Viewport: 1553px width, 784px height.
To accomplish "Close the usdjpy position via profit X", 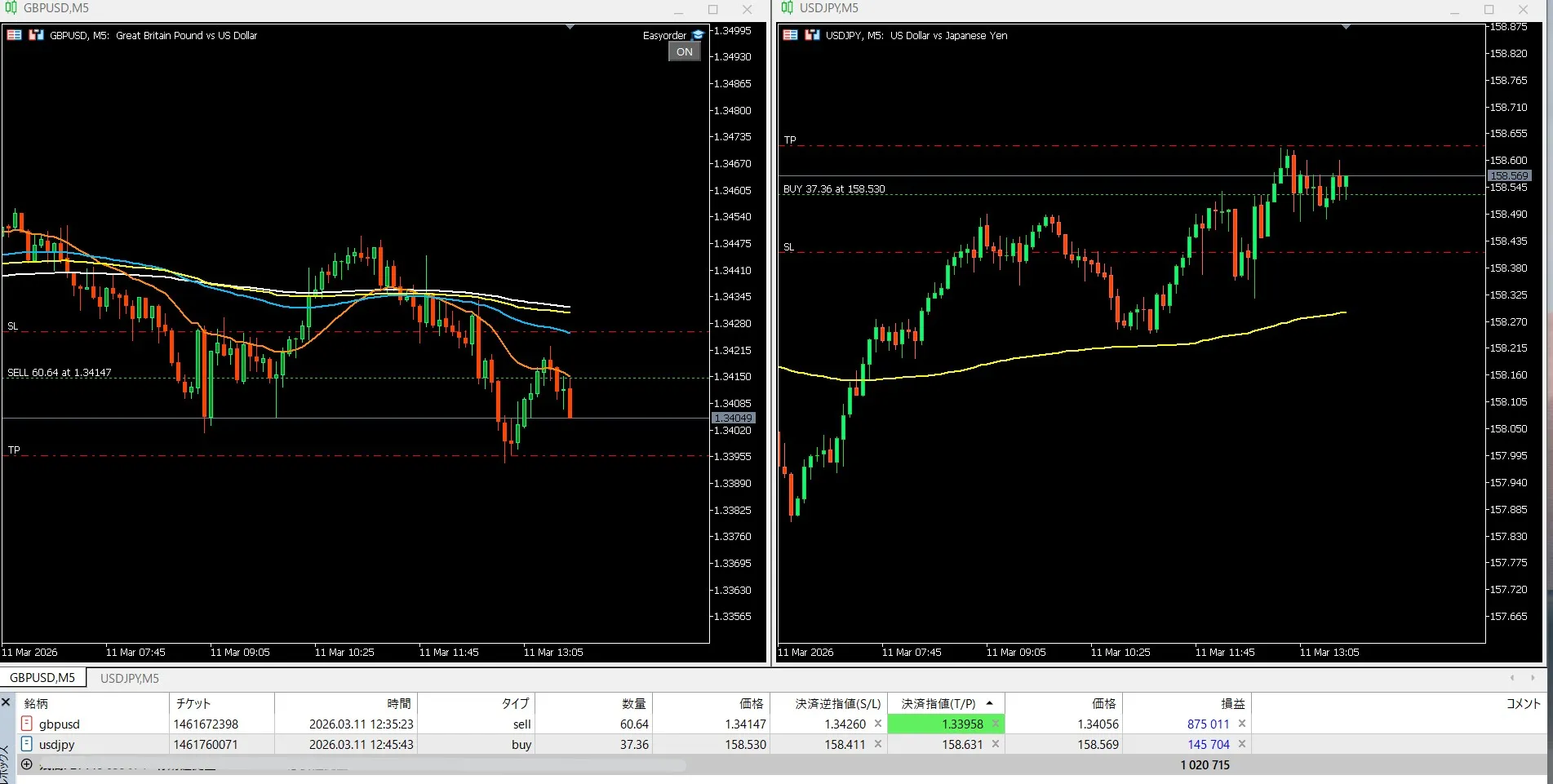I will click(1242, 744).
